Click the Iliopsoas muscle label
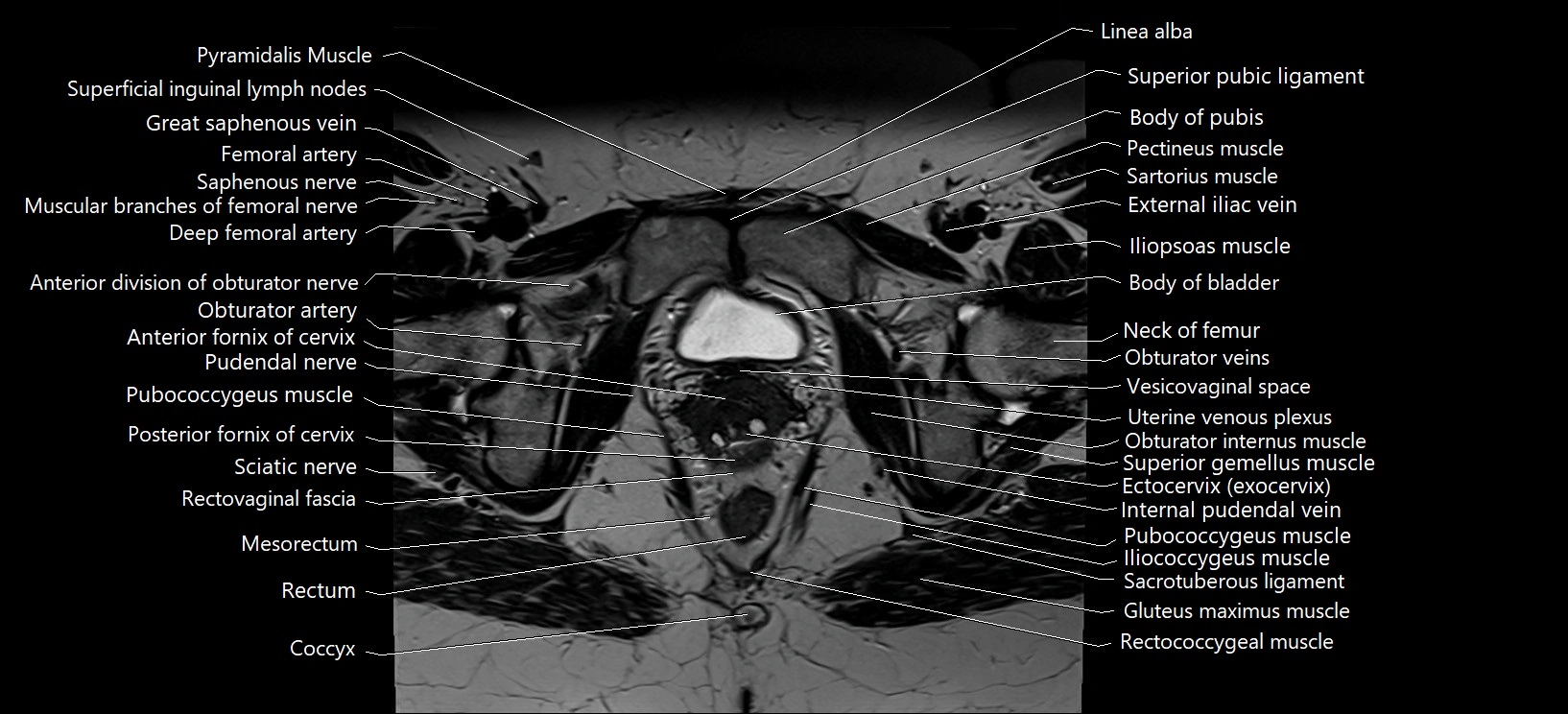The width and height of the screenshot is (1568, 714). click(x=1209, y=247)
